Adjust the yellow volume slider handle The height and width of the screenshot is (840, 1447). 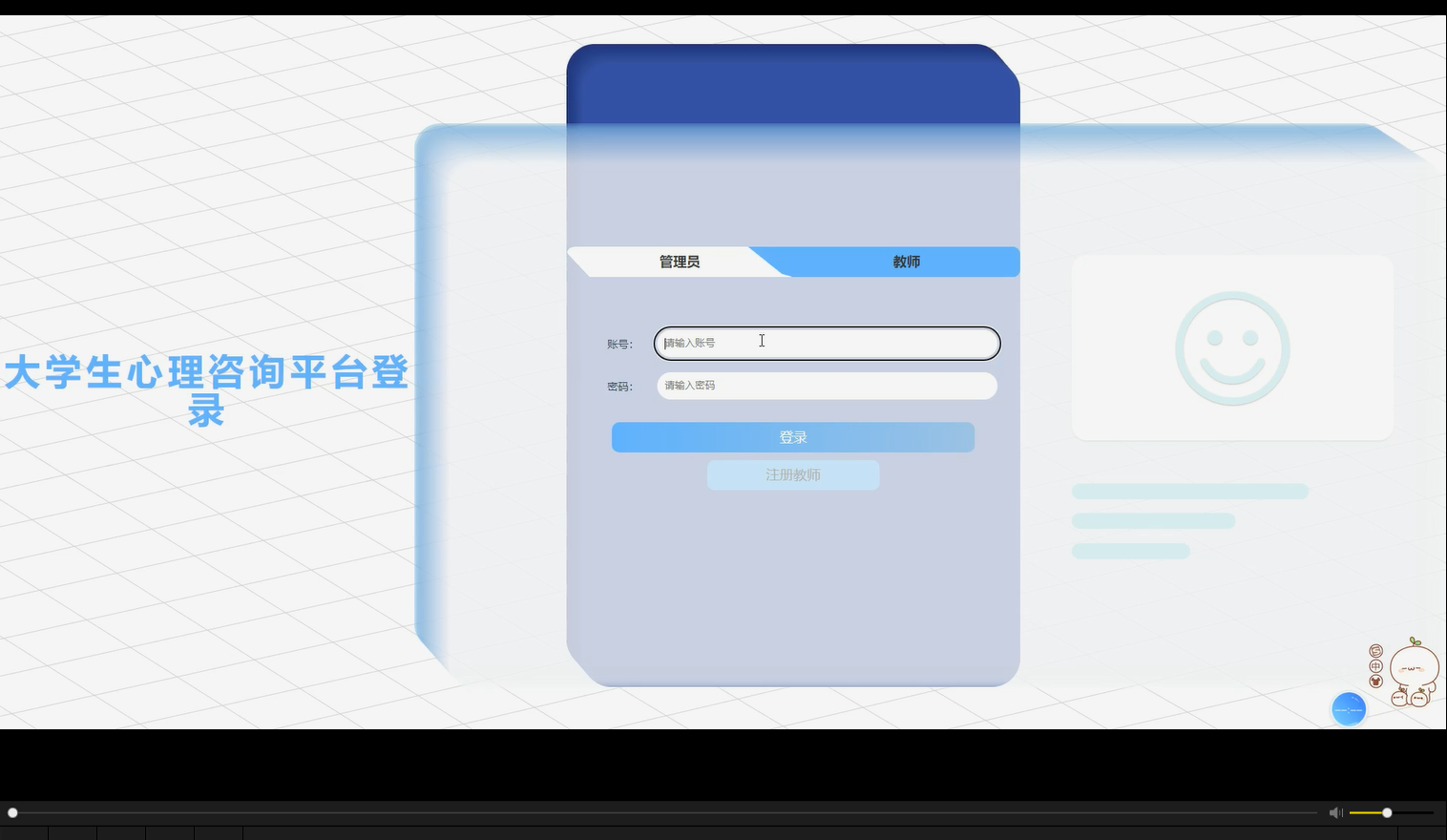1386,812
